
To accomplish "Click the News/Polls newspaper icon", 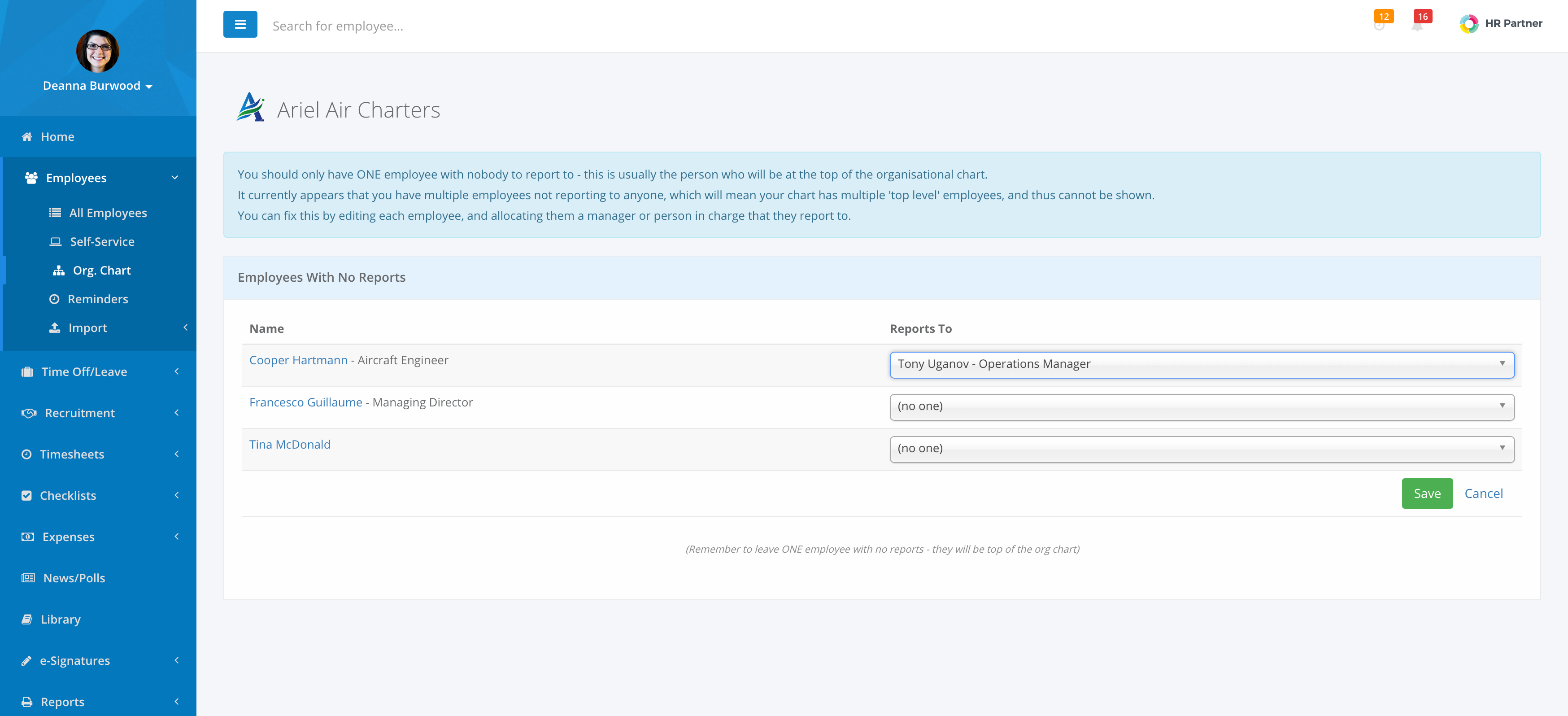I will [28, 578].
